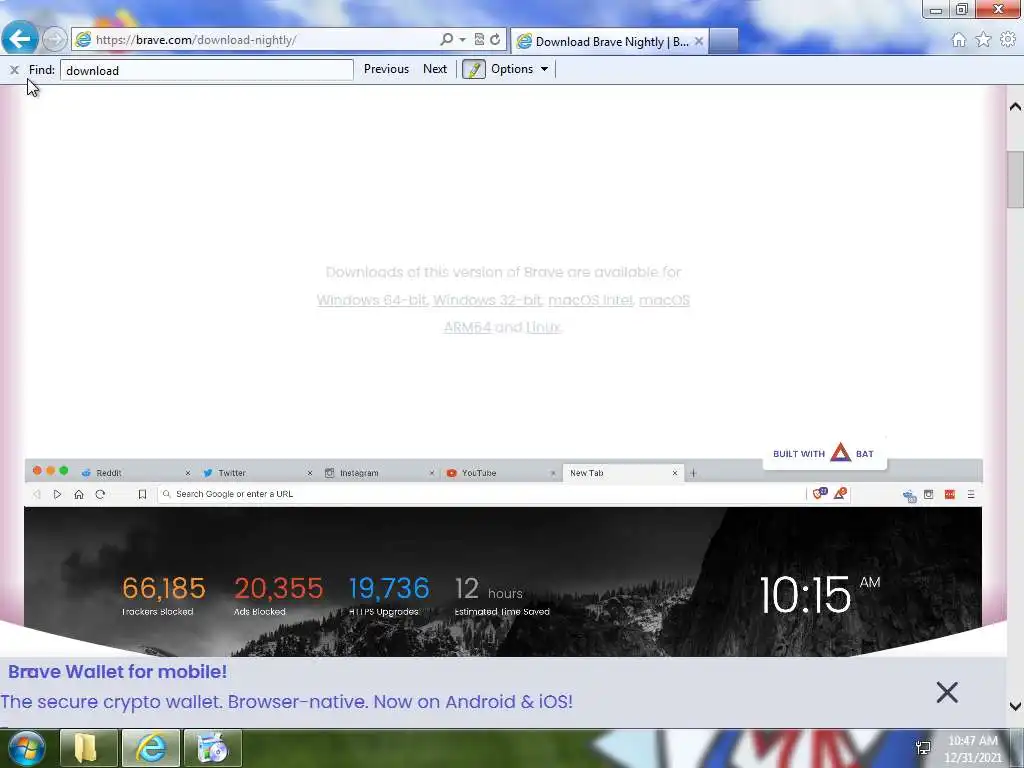Open the Home page icon
The width and height of the screenshot is (1024, 768).
[x=959, y=40]
